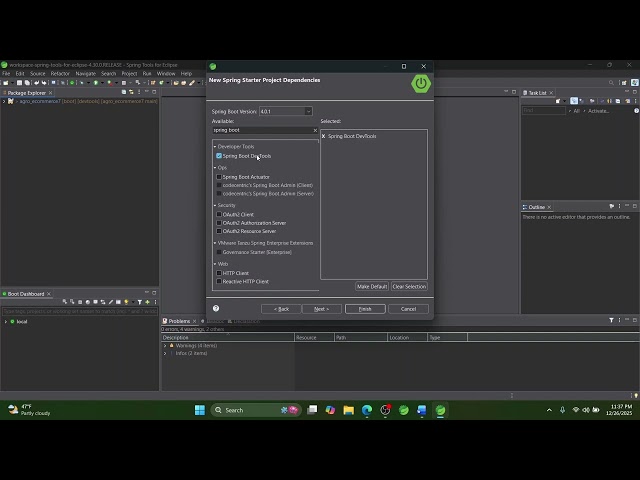Click the main toolbar search magnifier
640x480 pixels.
tap(611, 83)
